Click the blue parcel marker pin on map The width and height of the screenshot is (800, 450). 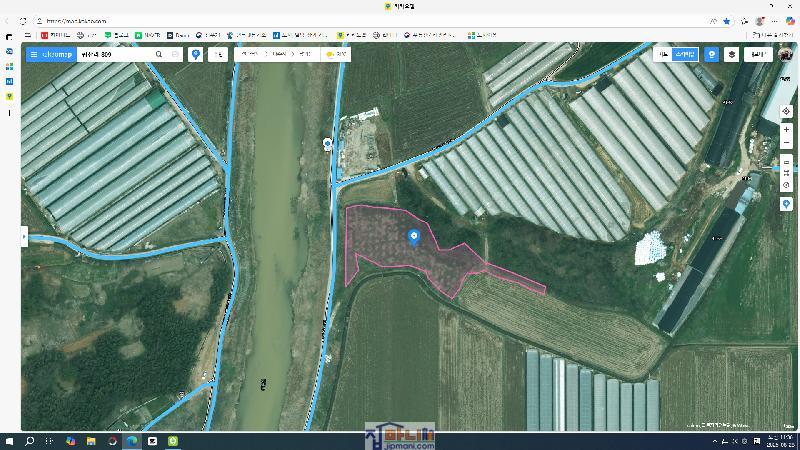(414, 237)
